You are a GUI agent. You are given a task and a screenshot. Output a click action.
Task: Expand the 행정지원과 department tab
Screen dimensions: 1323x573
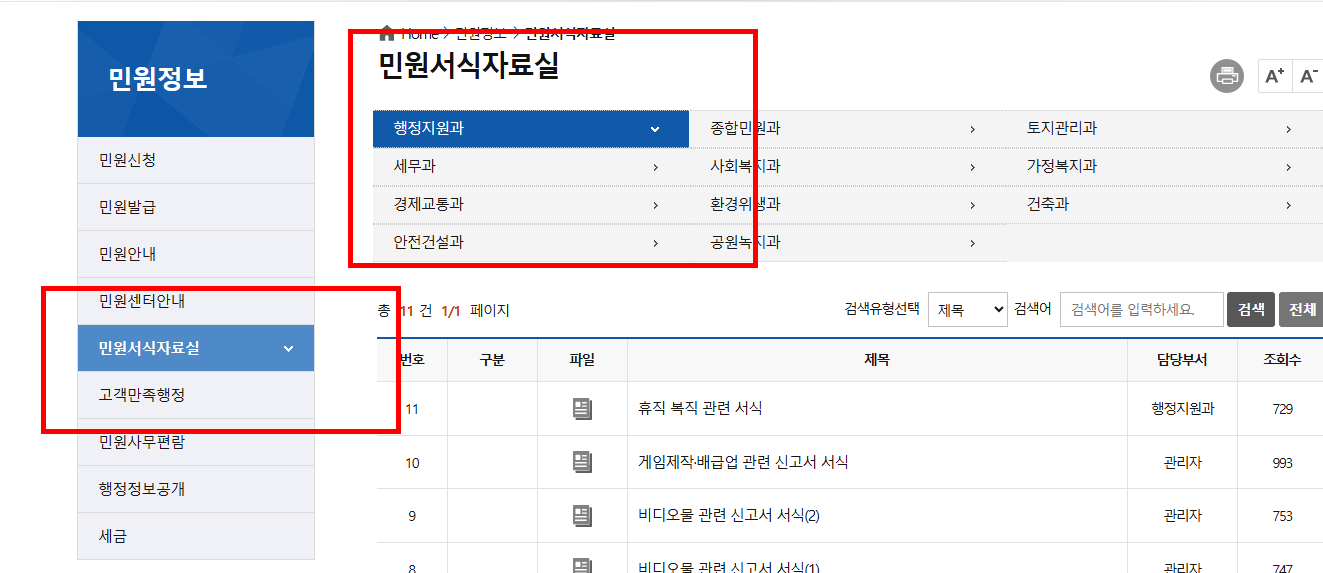click(531, 129)
